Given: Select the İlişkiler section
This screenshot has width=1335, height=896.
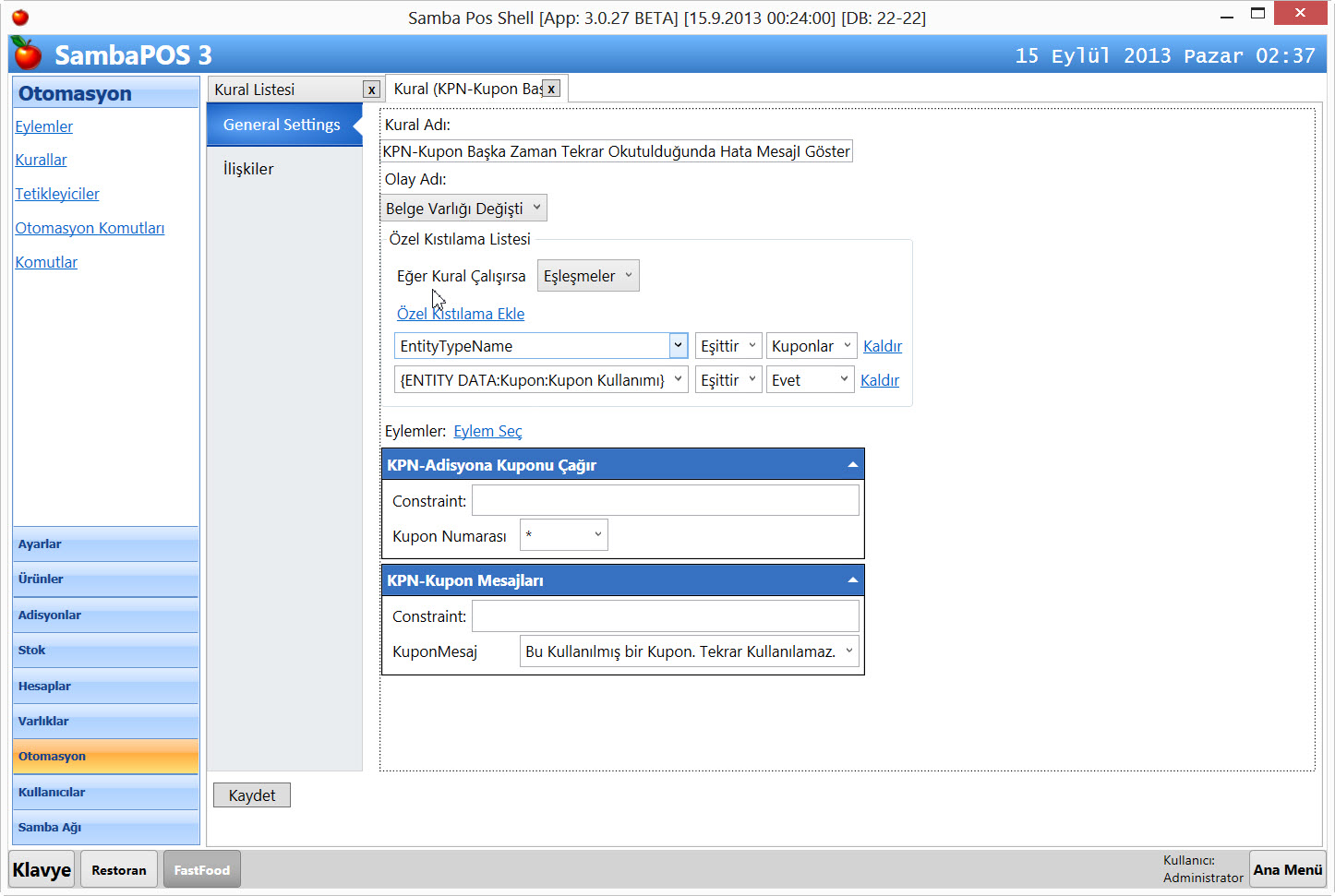Looking at the screenshot, I should (248, 169).
